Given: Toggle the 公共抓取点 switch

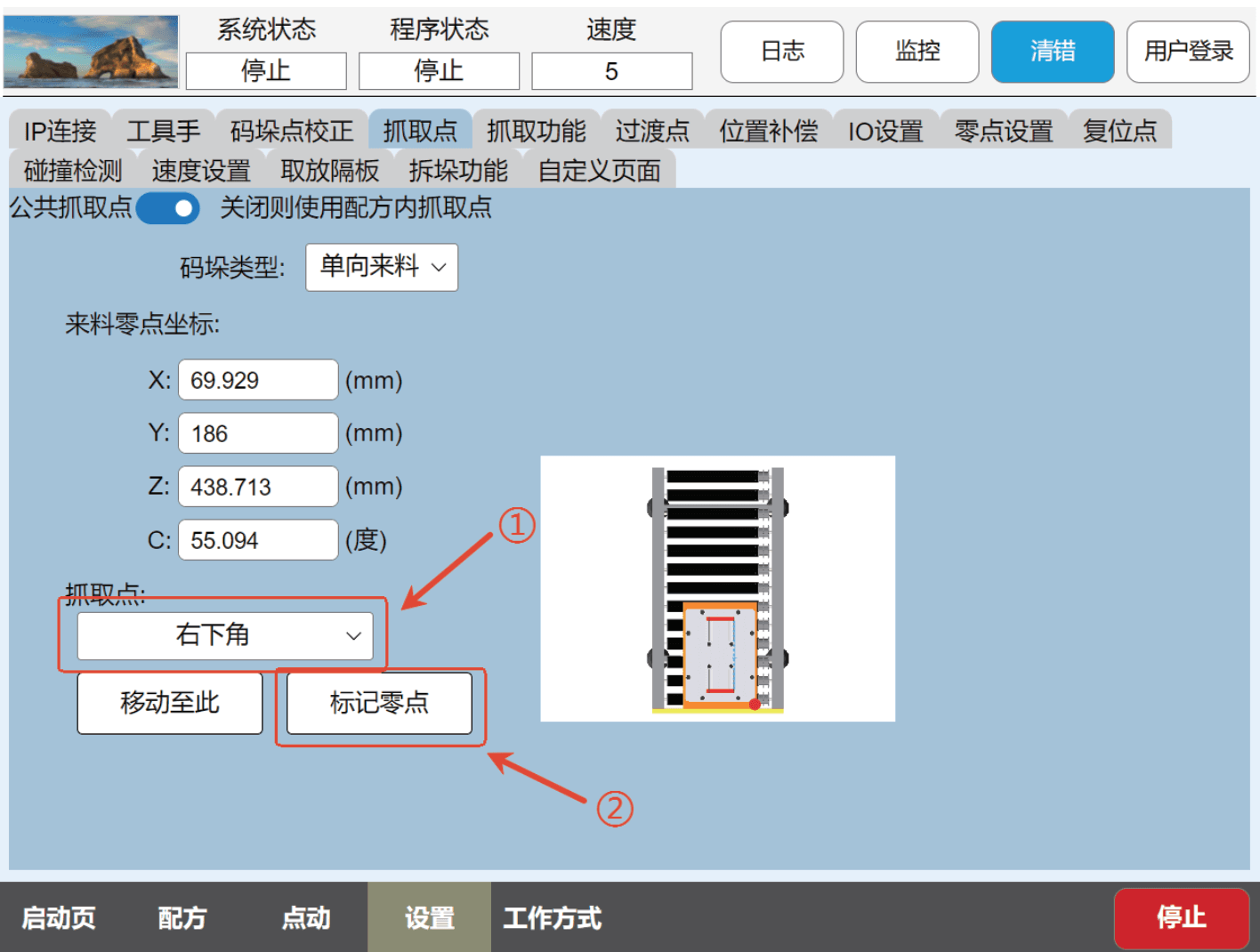Looking at the screenshot, I should pos(168,208).
